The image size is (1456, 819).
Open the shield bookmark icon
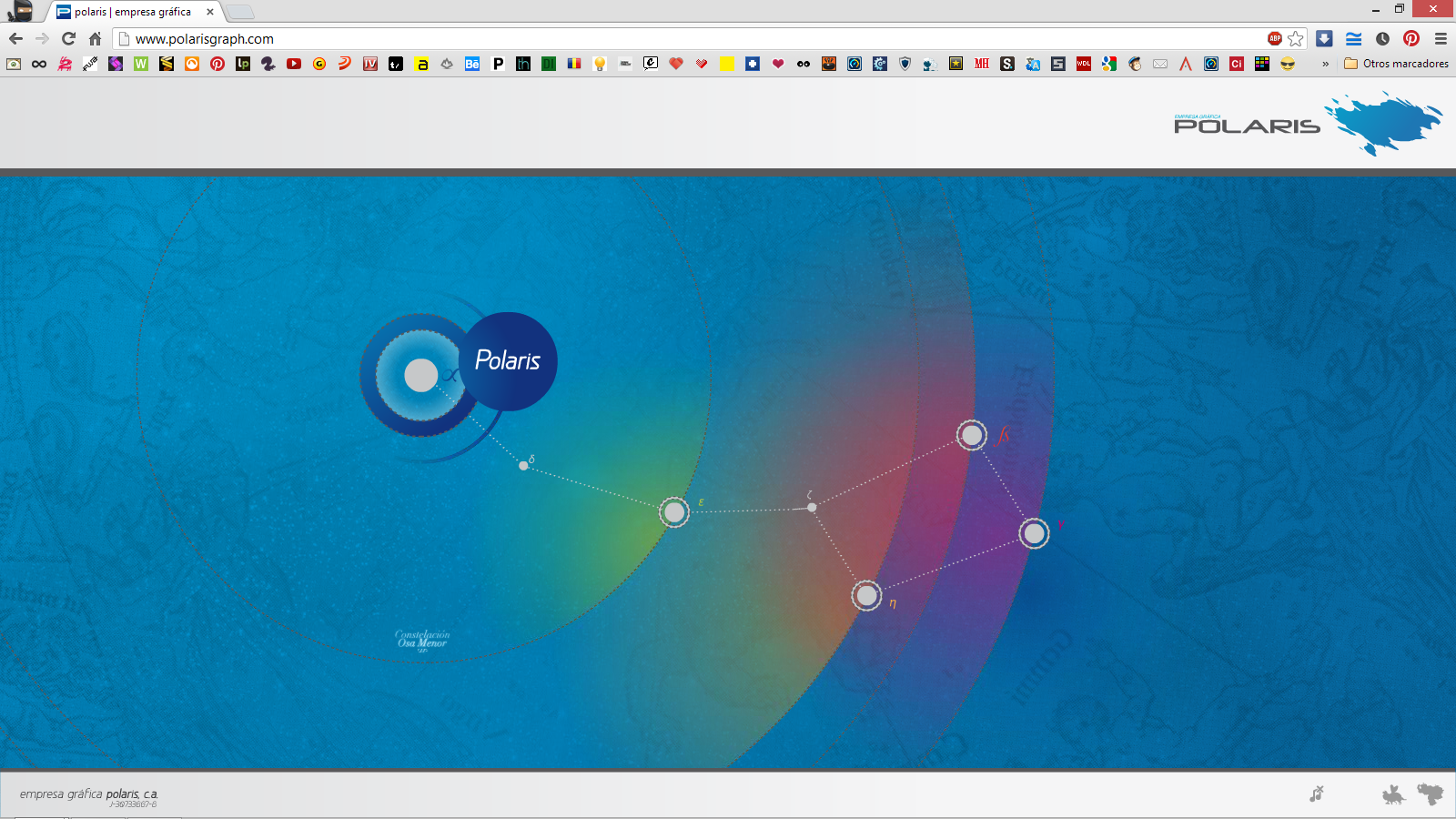[905, 64]
